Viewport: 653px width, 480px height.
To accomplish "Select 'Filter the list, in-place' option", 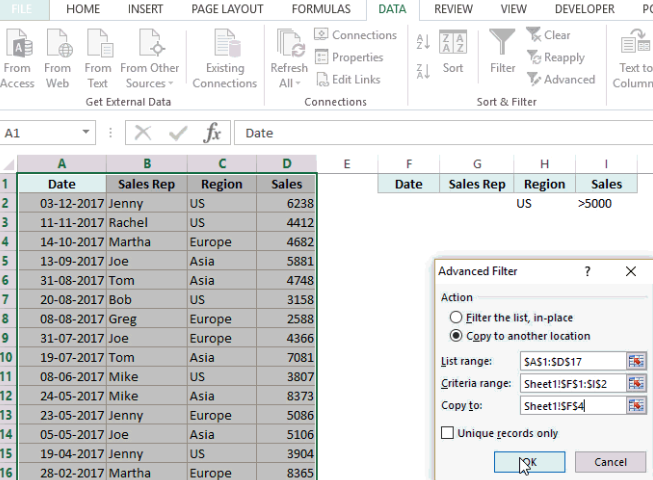I will tap(456, 317).
